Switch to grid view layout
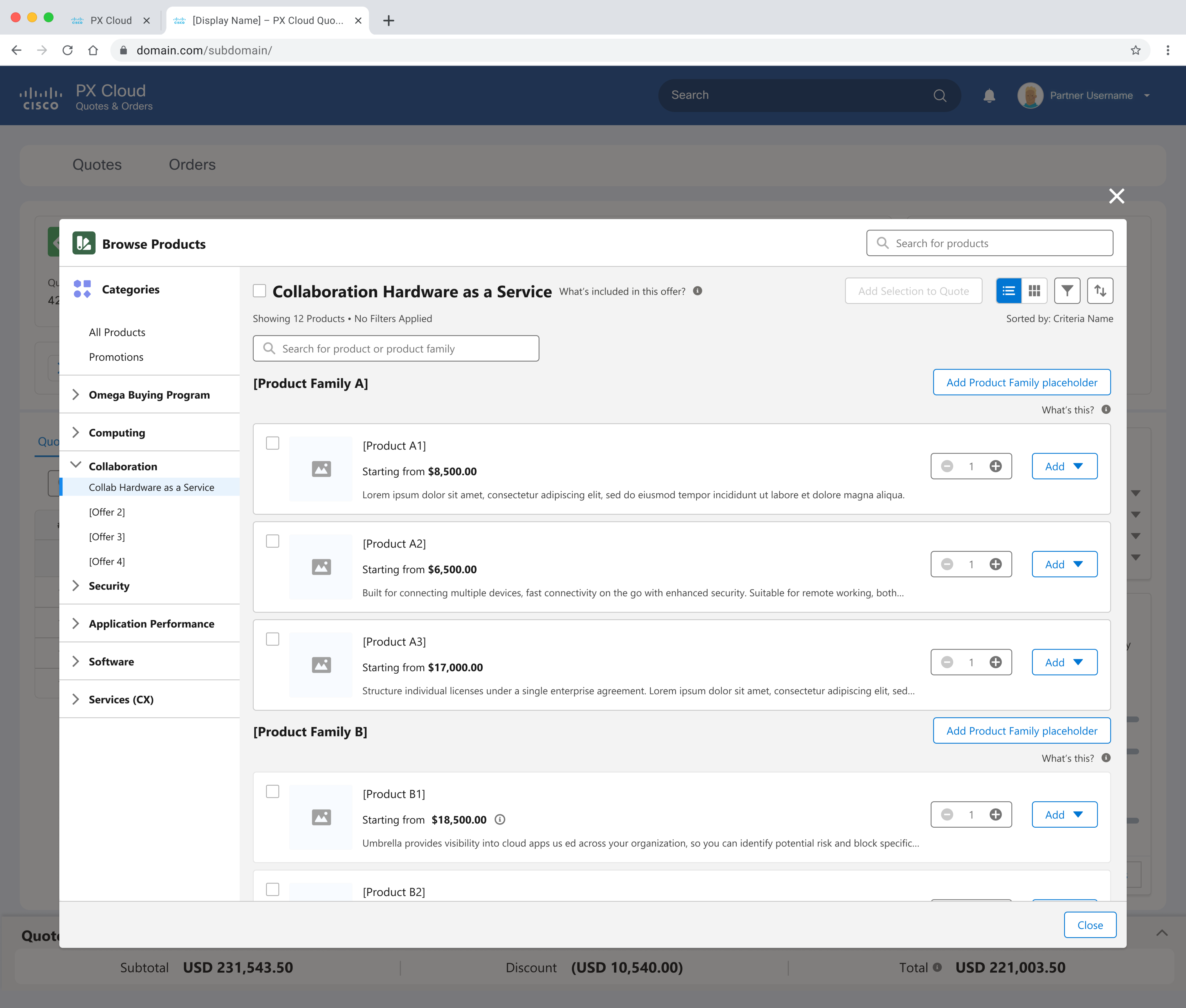1186x1008 pixels. (1034, 291)
